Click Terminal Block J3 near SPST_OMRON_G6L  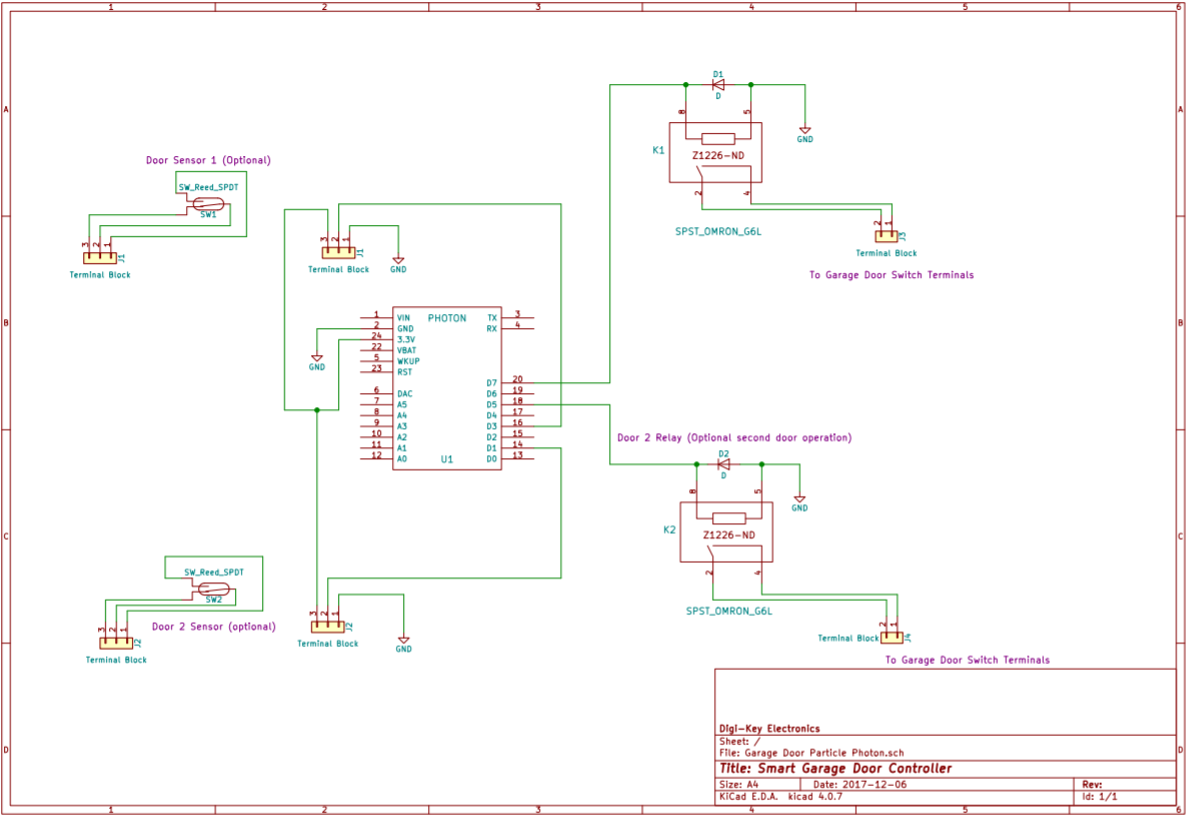pyautogui.click(x=886, y=238)
